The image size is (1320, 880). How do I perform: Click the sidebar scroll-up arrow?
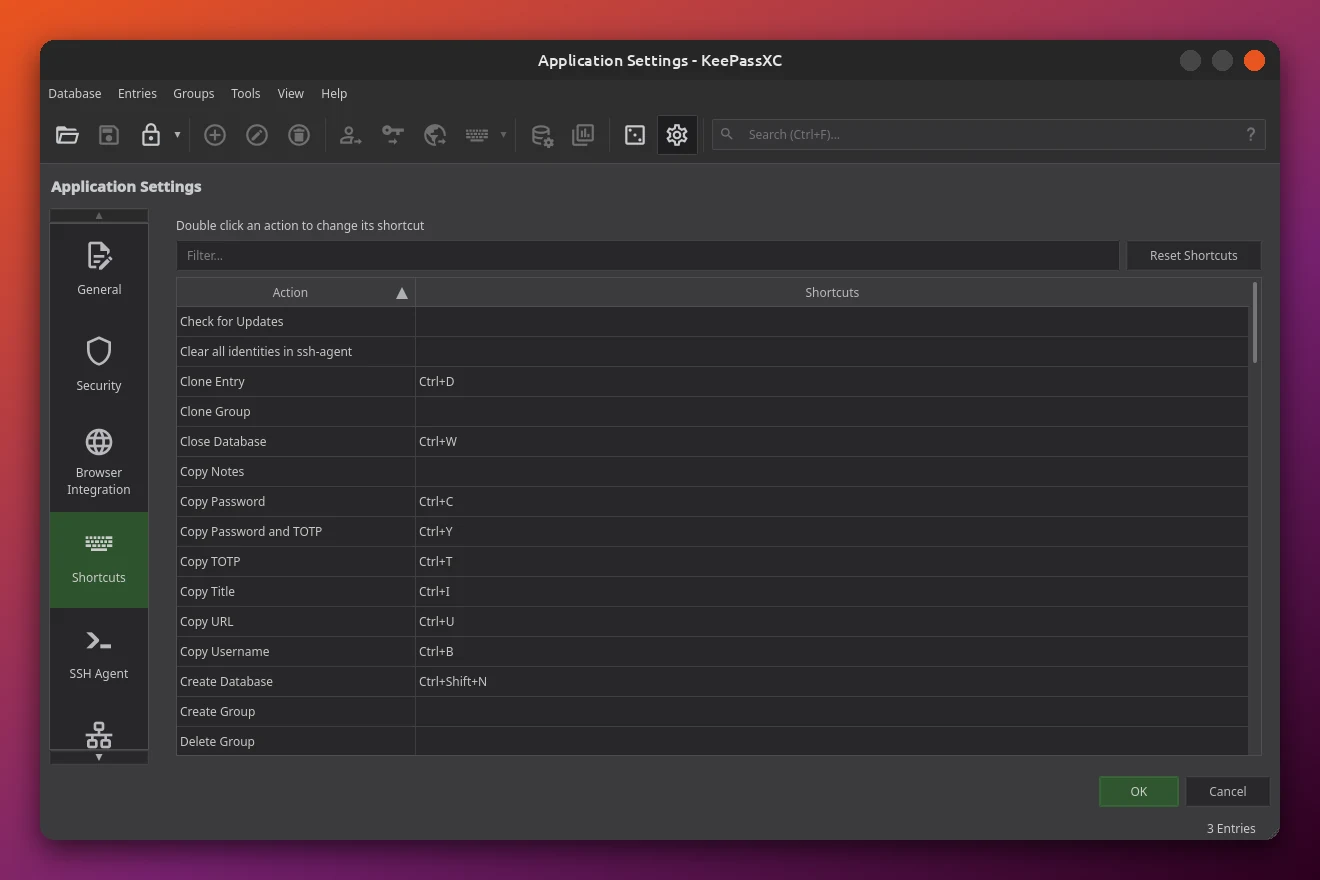[x=99, y=215]
